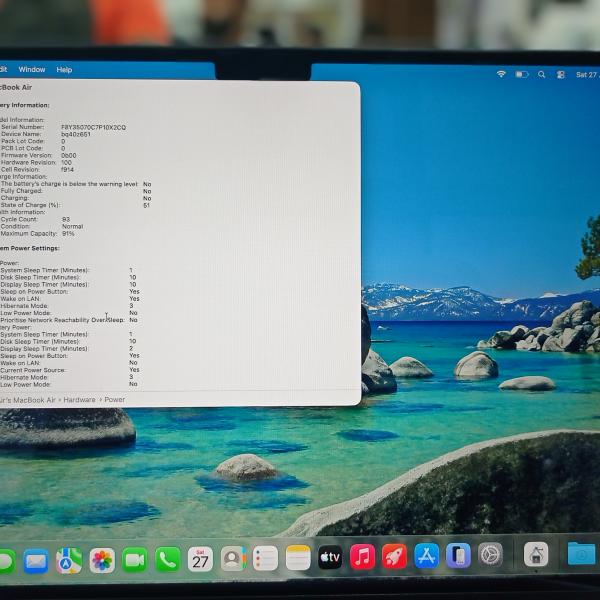Click the running app icon beside the Downloads folder
This screenshot has height=600, width=600.
click(x=536, y=554)
